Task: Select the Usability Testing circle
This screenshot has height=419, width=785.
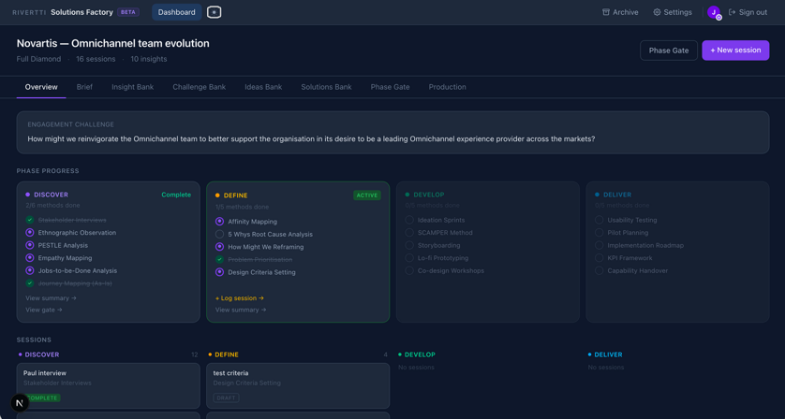Action: point(599,220)
